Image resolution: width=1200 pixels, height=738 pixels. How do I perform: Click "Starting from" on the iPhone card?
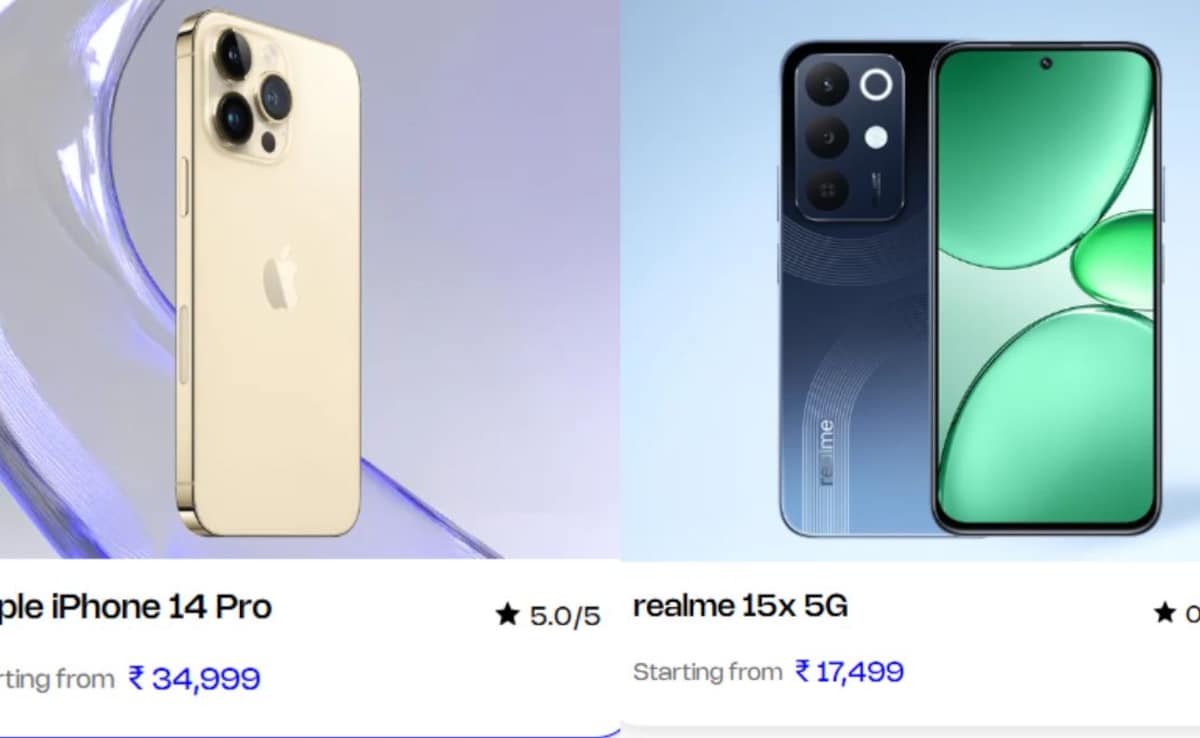tap(57, 679)
